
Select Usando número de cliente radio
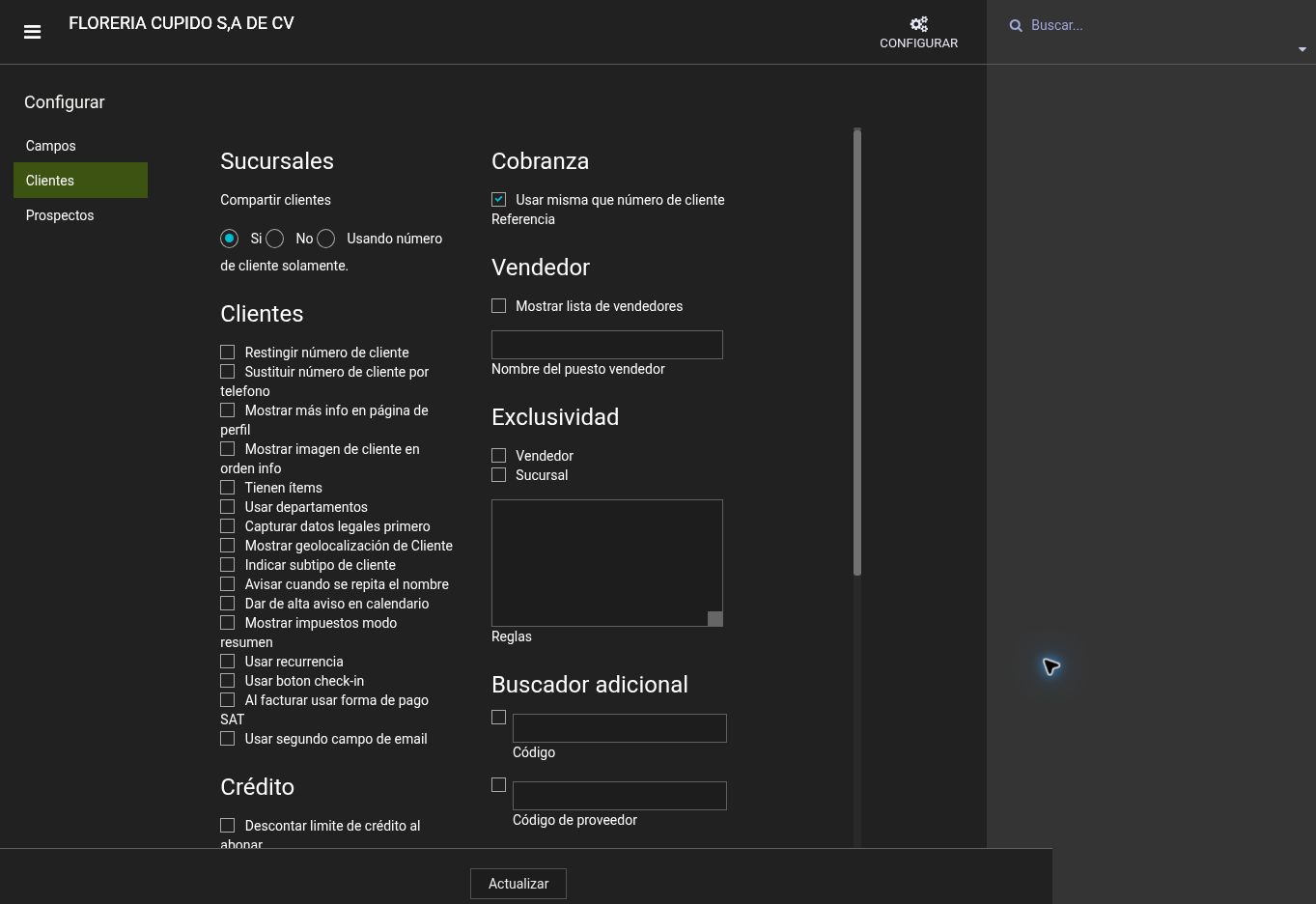[326, 239]
